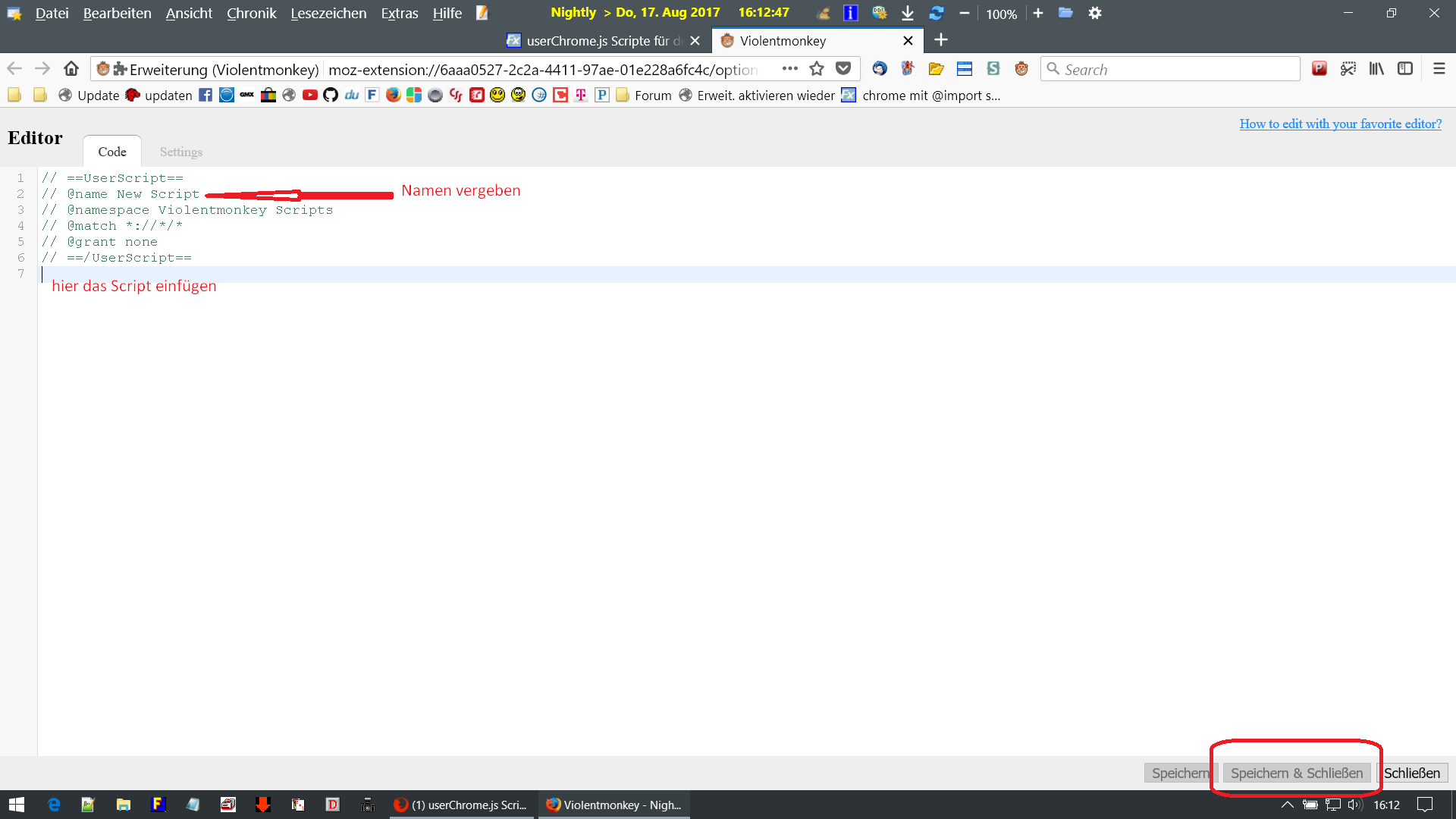Screen dimensions: 1456x819
Task: Switch to the userChrome.js Scripte tab
Action: click(x=598, y=41)
